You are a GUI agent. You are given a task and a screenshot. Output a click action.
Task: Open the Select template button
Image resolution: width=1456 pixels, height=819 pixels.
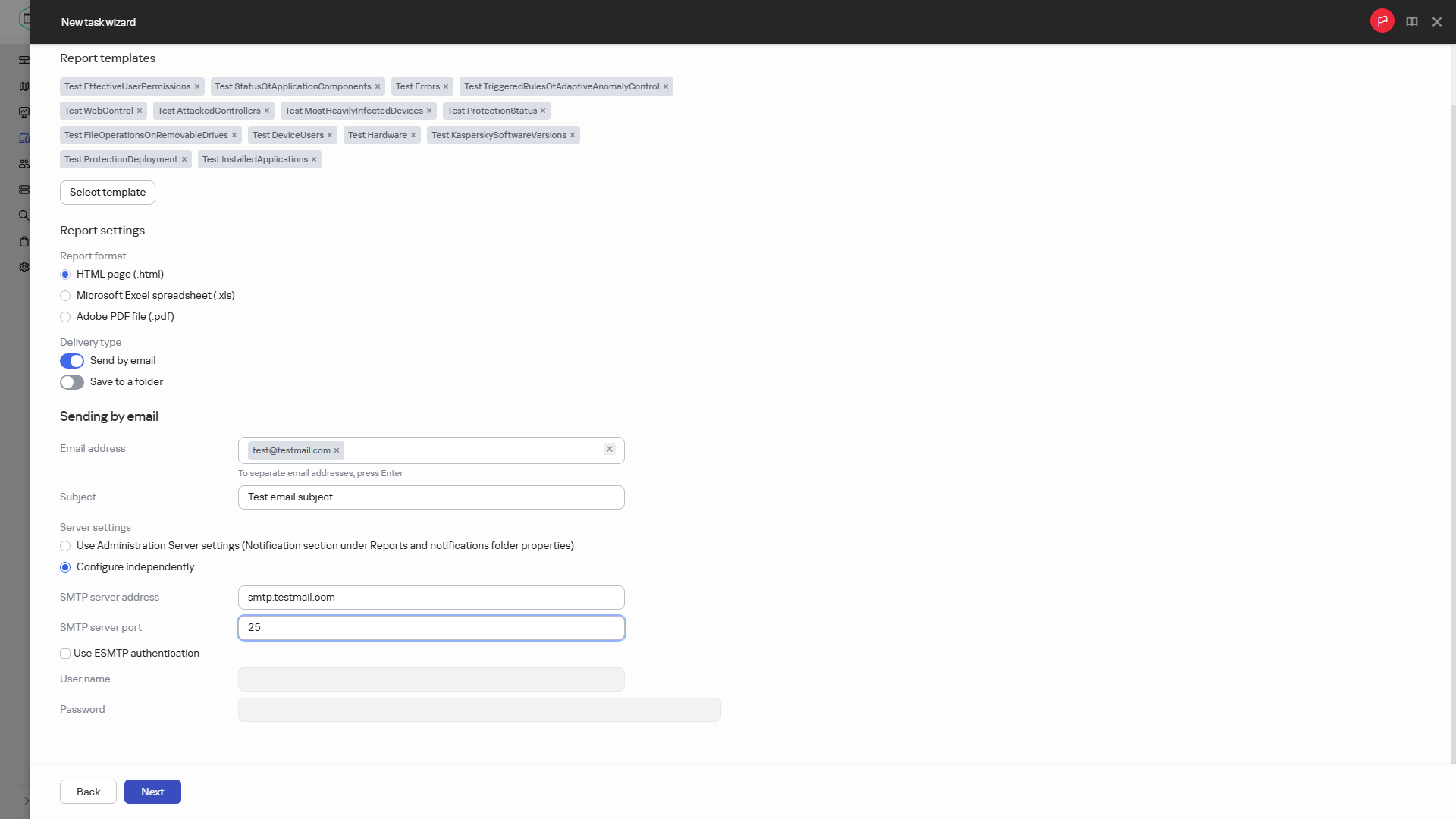pyautogui.click(x=108, y=193)
